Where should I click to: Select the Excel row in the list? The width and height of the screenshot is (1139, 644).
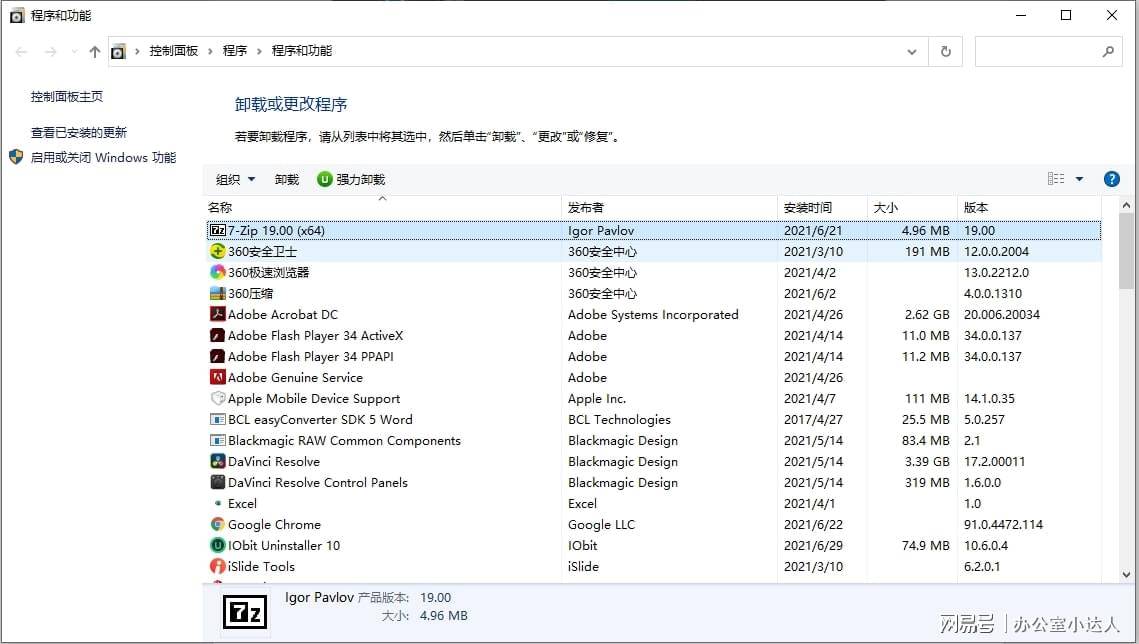click(654, 504)
